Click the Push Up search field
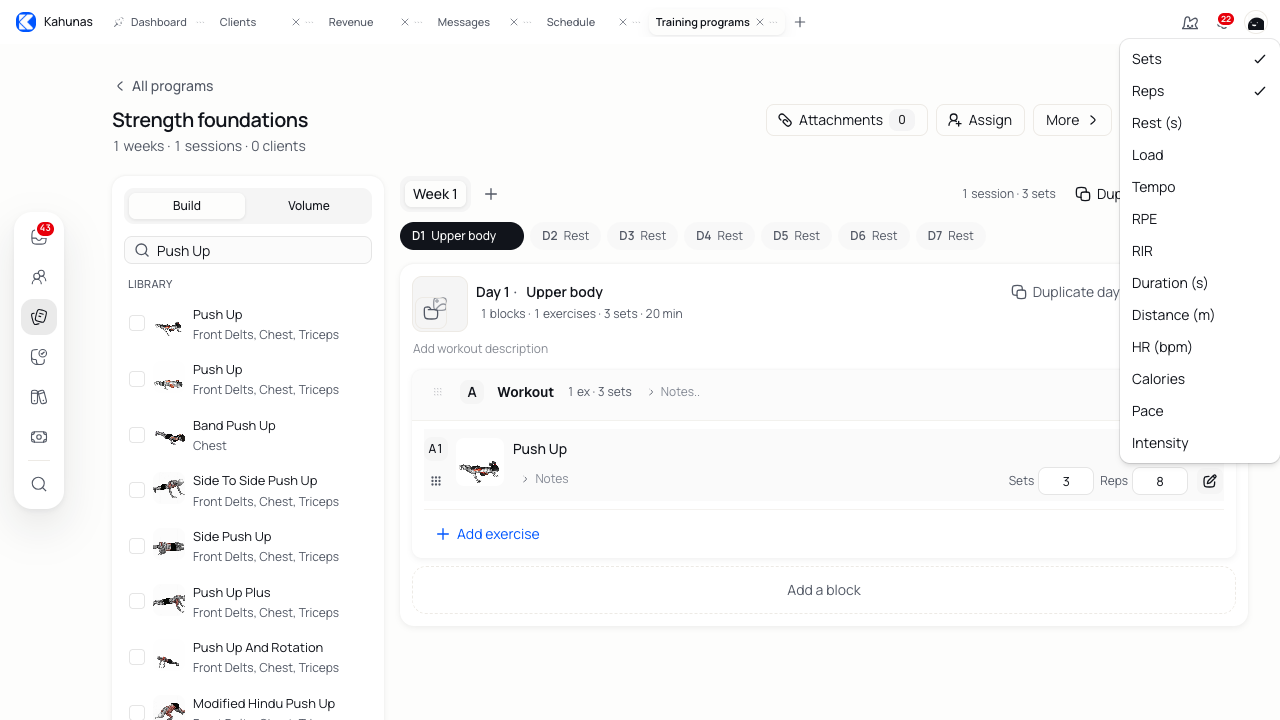This screenshot has height=720, width=1280. coord(248,250)
